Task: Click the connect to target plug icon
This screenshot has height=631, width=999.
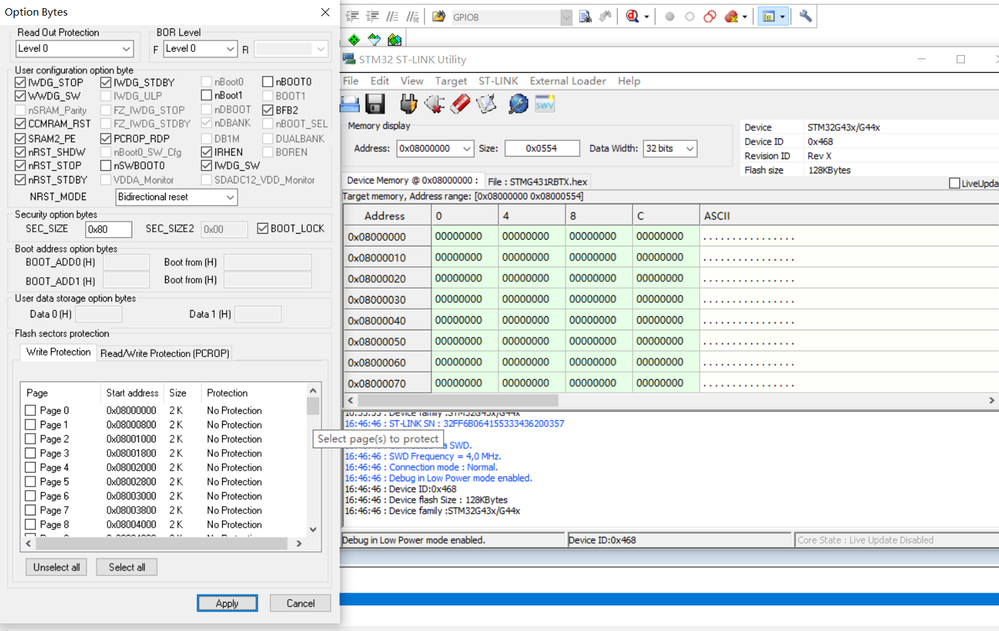Action: [408, 104]
